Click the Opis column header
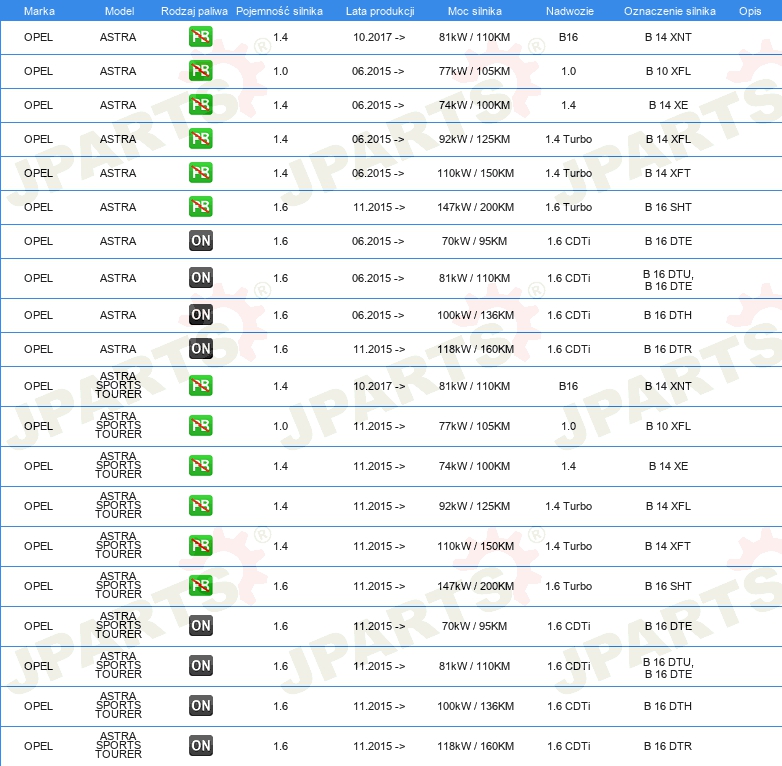This screenshot has width=782, height=766. 749,10
